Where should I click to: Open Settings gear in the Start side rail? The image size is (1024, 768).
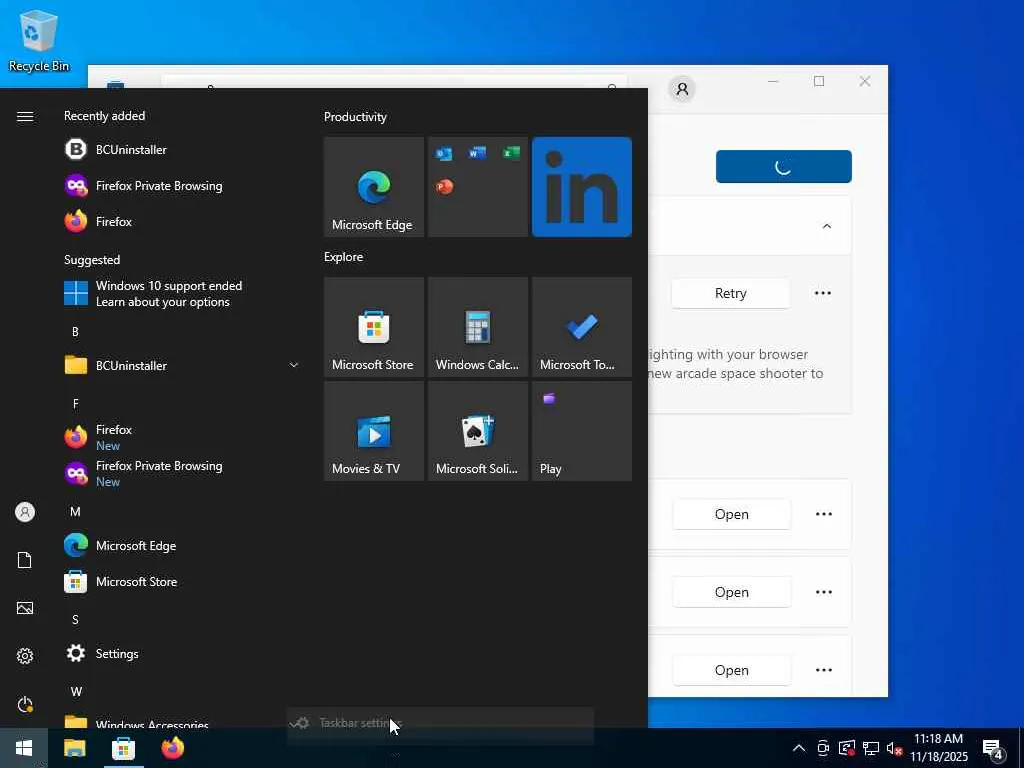[25, 656]
